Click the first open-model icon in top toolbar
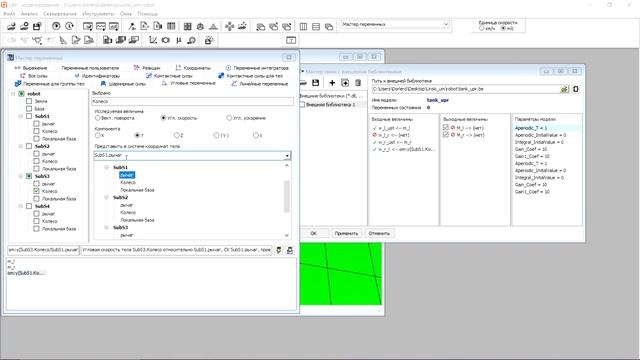The height and width of the screenshot is (360, 640). click(x=11, y=27)
